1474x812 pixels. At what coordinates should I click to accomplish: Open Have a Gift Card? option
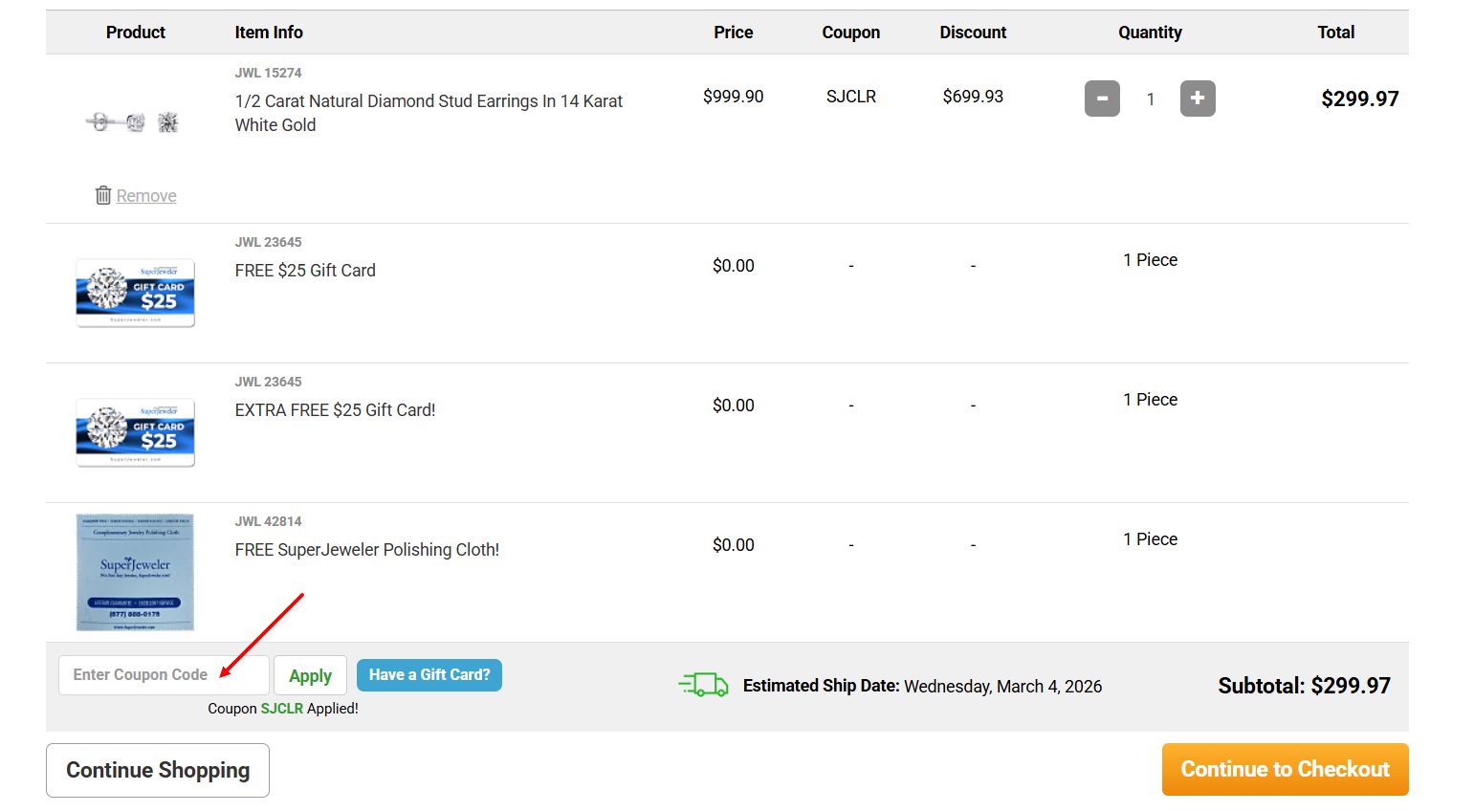click(x=429, y=674)
